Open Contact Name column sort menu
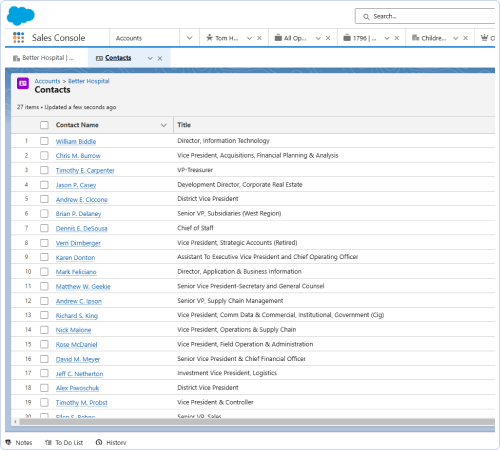 (164, 125)
